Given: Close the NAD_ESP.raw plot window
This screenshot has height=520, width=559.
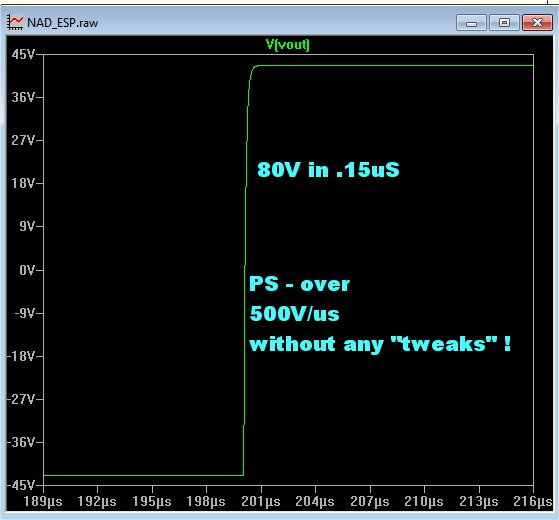Looking at the screenshot, I should tap(537, 23).
